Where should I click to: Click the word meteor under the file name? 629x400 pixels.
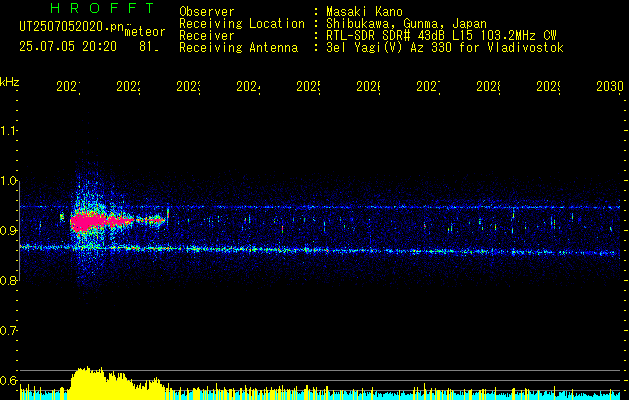[145, 32]
